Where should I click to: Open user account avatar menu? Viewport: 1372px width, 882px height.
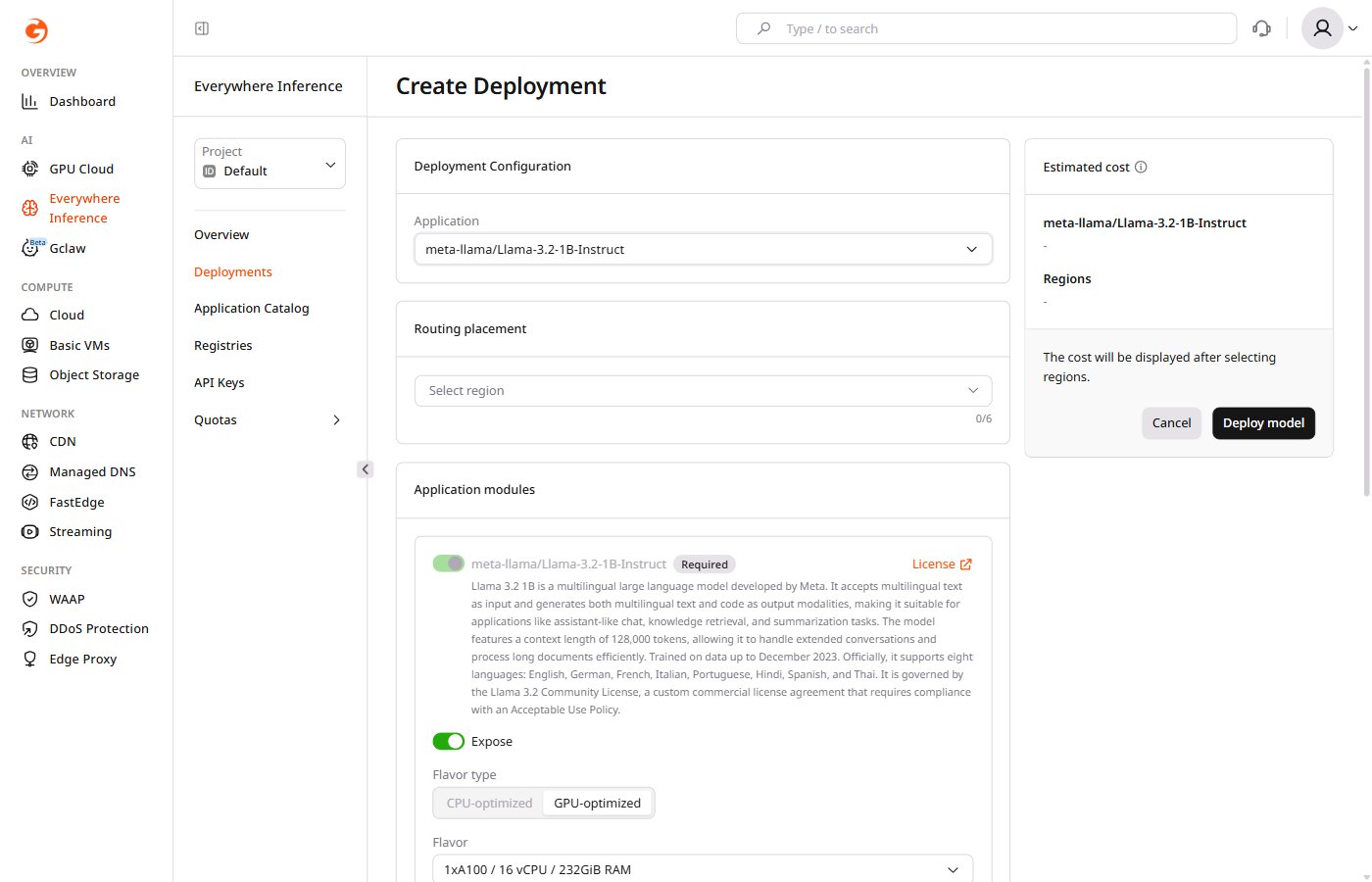pos(1322,28)
